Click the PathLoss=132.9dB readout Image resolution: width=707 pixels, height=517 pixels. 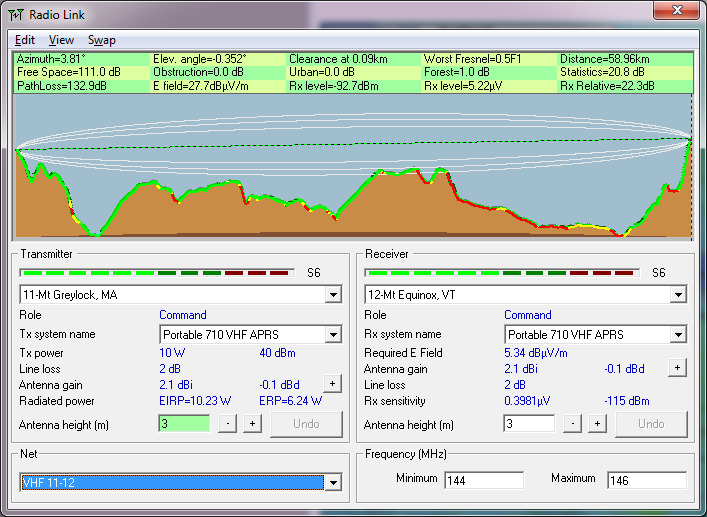click(x=62, y=86)
